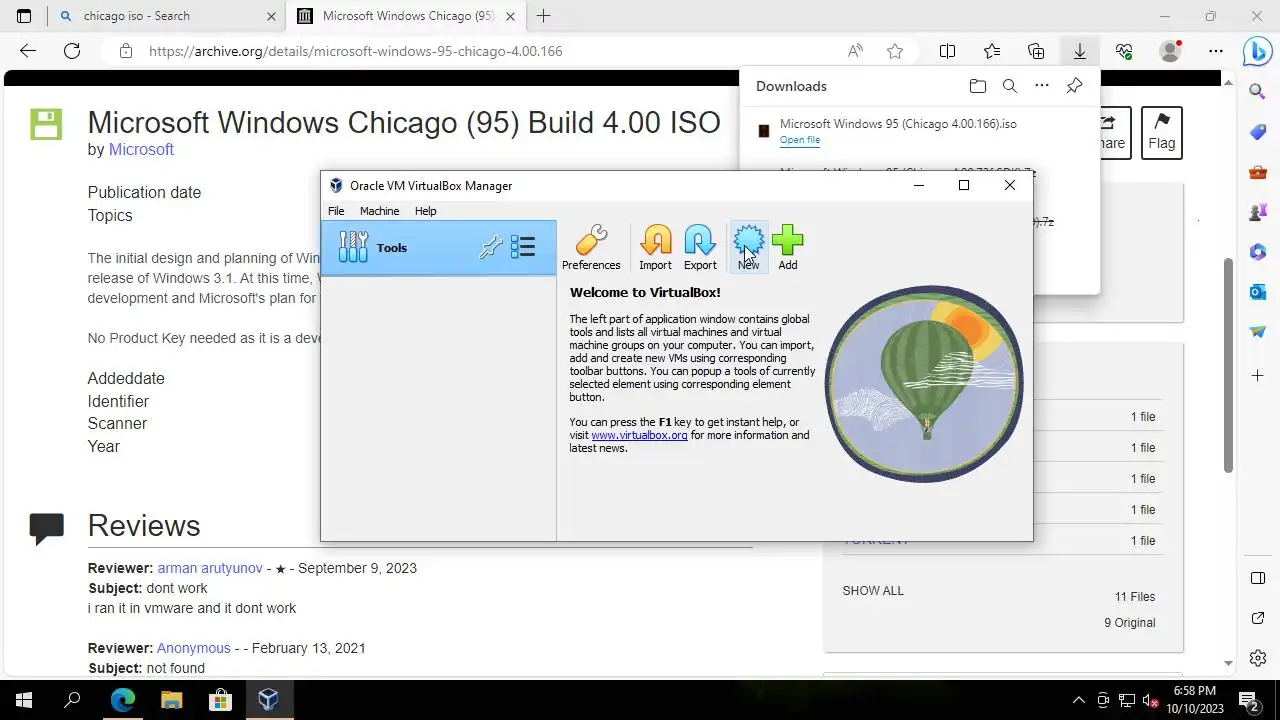Select the Tools item in VirtualBox sidebar

(439, 247)
